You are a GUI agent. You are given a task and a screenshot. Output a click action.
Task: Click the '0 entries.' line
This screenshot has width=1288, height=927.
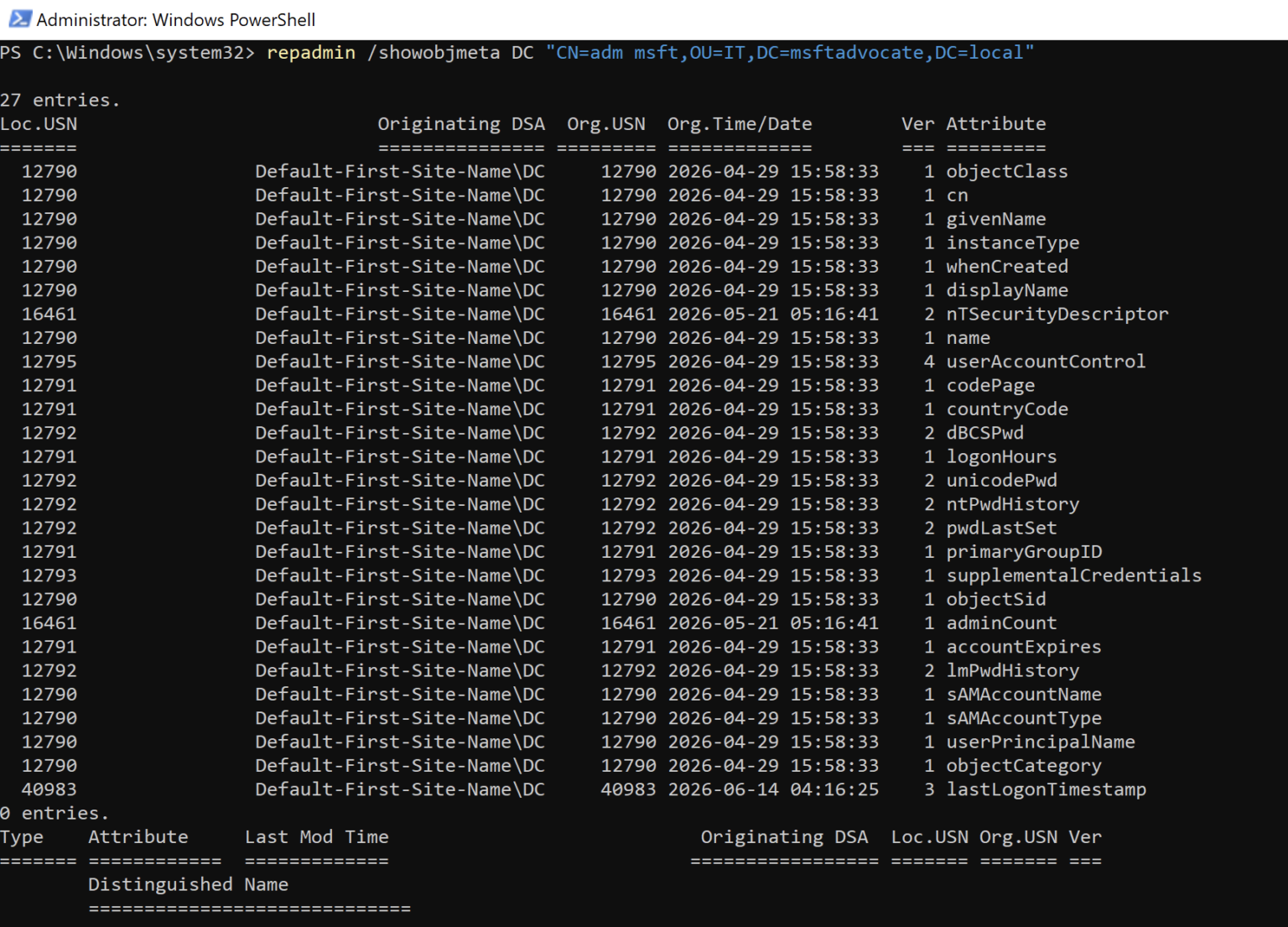(x=55, y=813)
